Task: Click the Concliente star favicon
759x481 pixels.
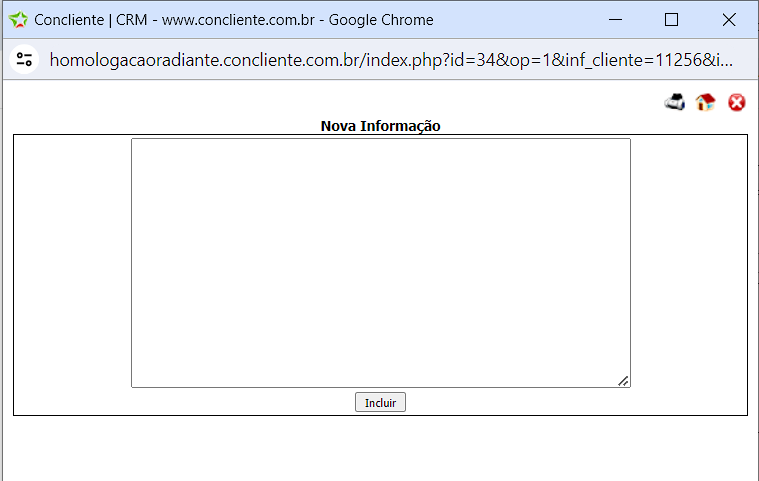Action: 18,20
